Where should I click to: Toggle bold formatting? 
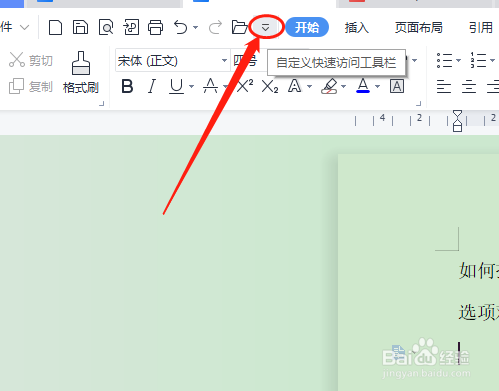[127, 86]
